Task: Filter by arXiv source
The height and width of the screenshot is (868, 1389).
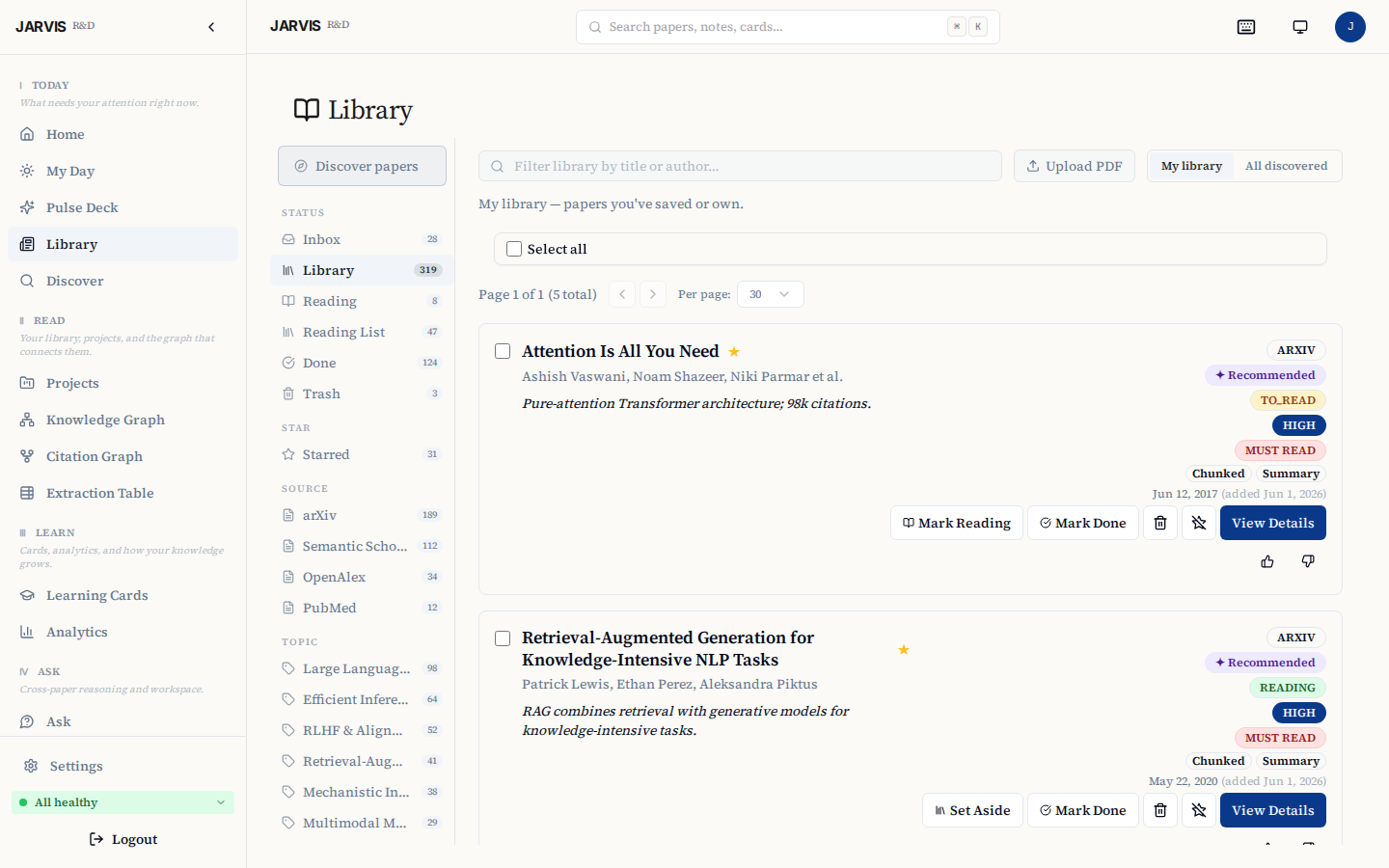Action: click(362, 515)
